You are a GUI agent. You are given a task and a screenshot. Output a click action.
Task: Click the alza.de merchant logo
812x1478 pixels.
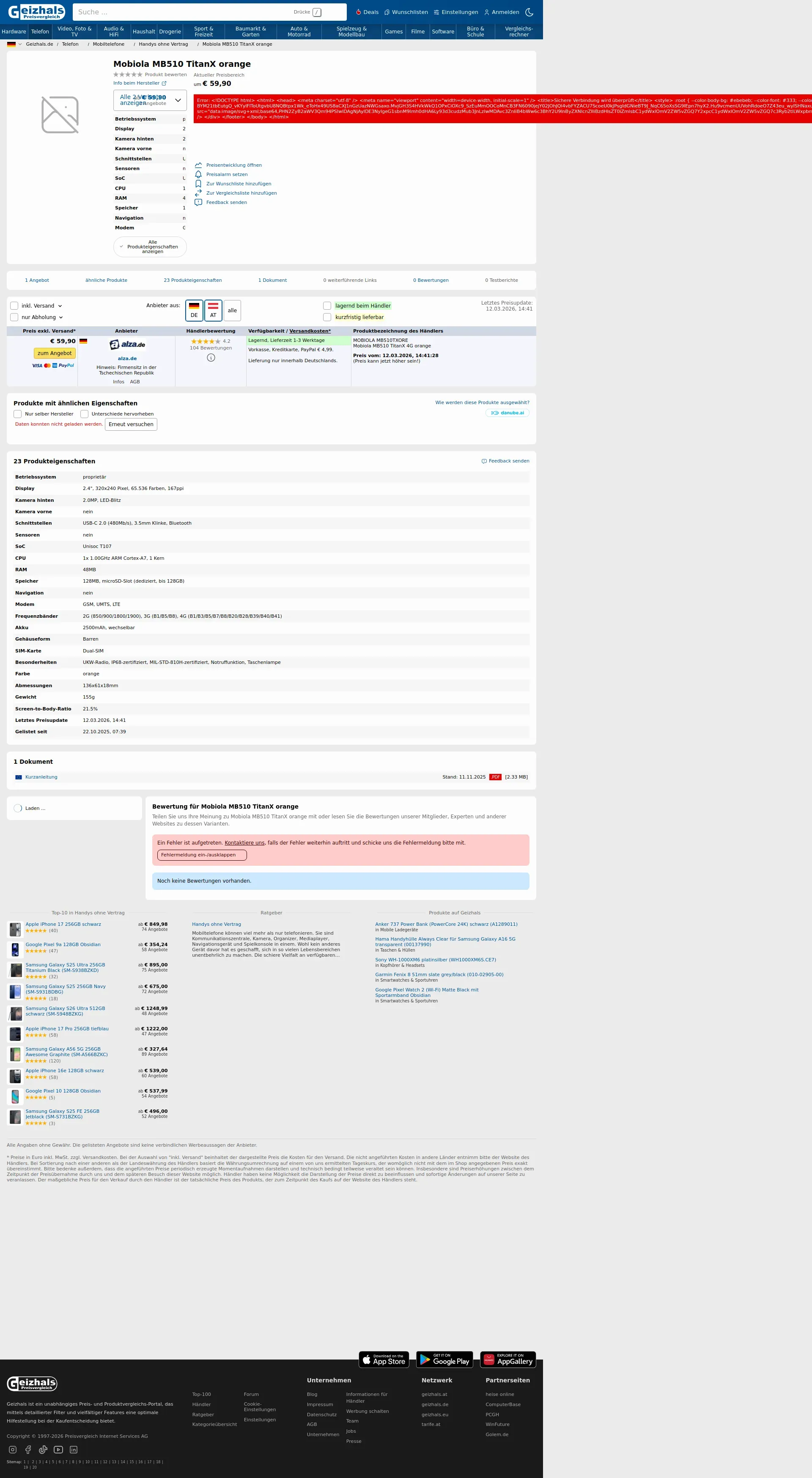(127, 344)
